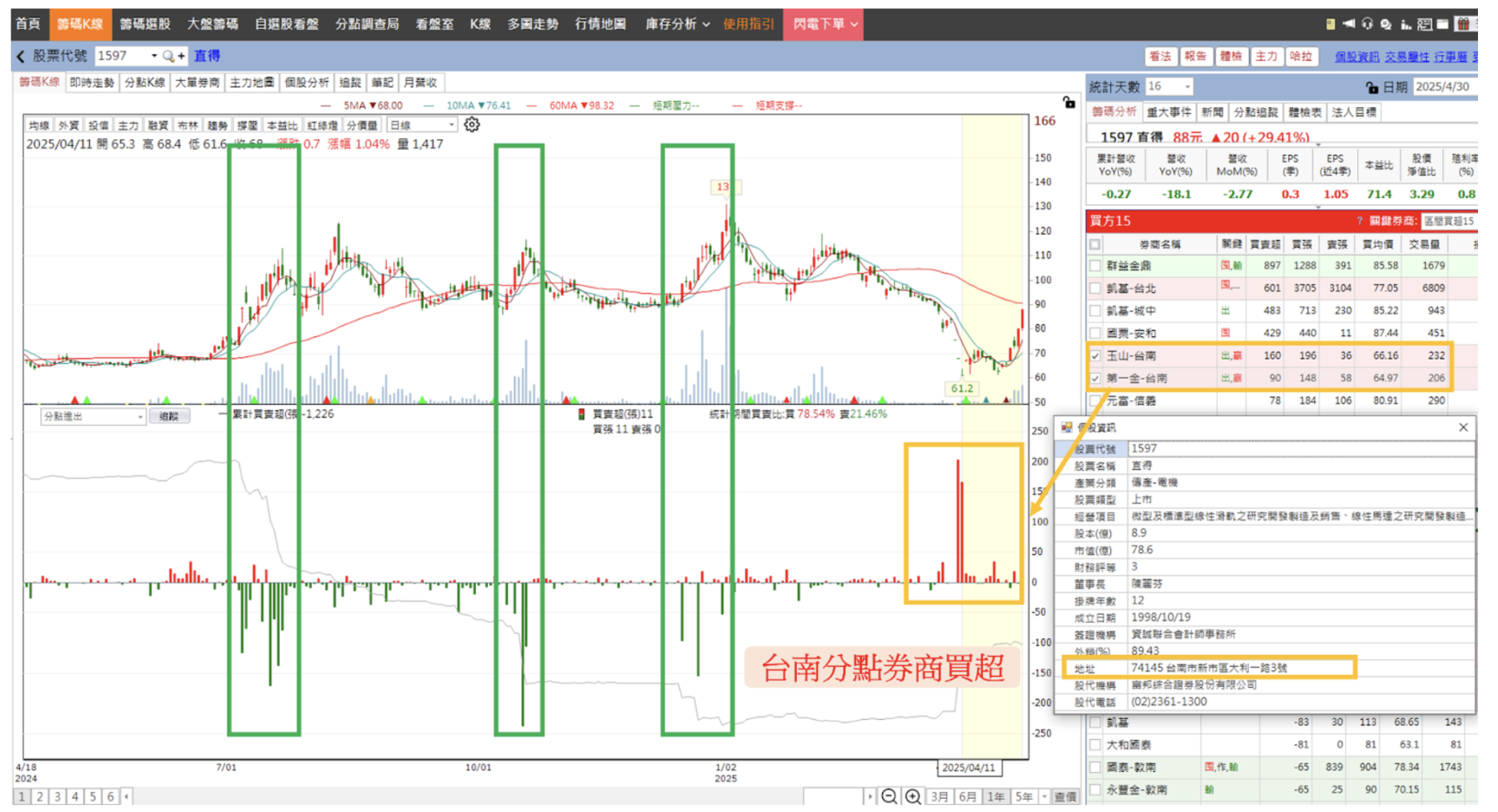Open the dropdown arrow after 5年 range
1498x812 pixels.
point(1044,797)
